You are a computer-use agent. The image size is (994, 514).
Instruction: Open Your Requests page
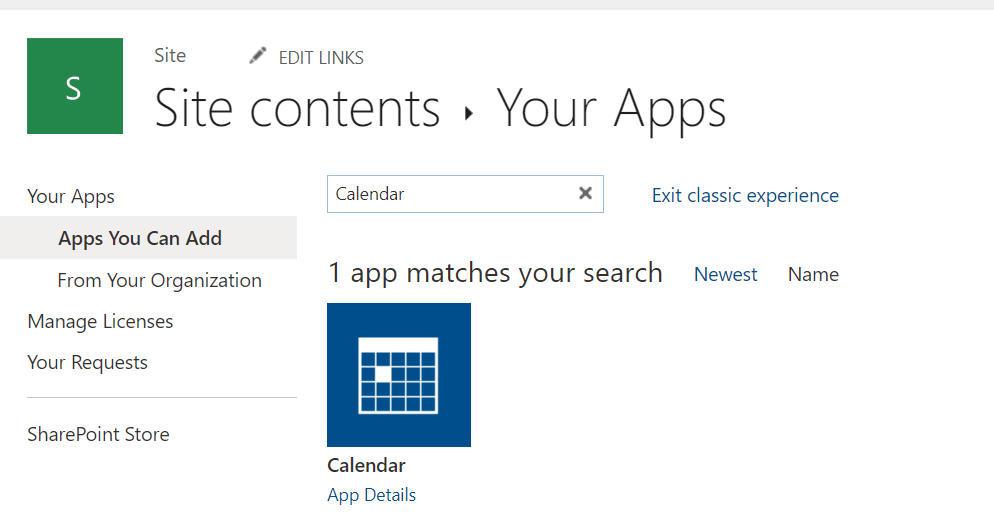click(x=88, y=363)
